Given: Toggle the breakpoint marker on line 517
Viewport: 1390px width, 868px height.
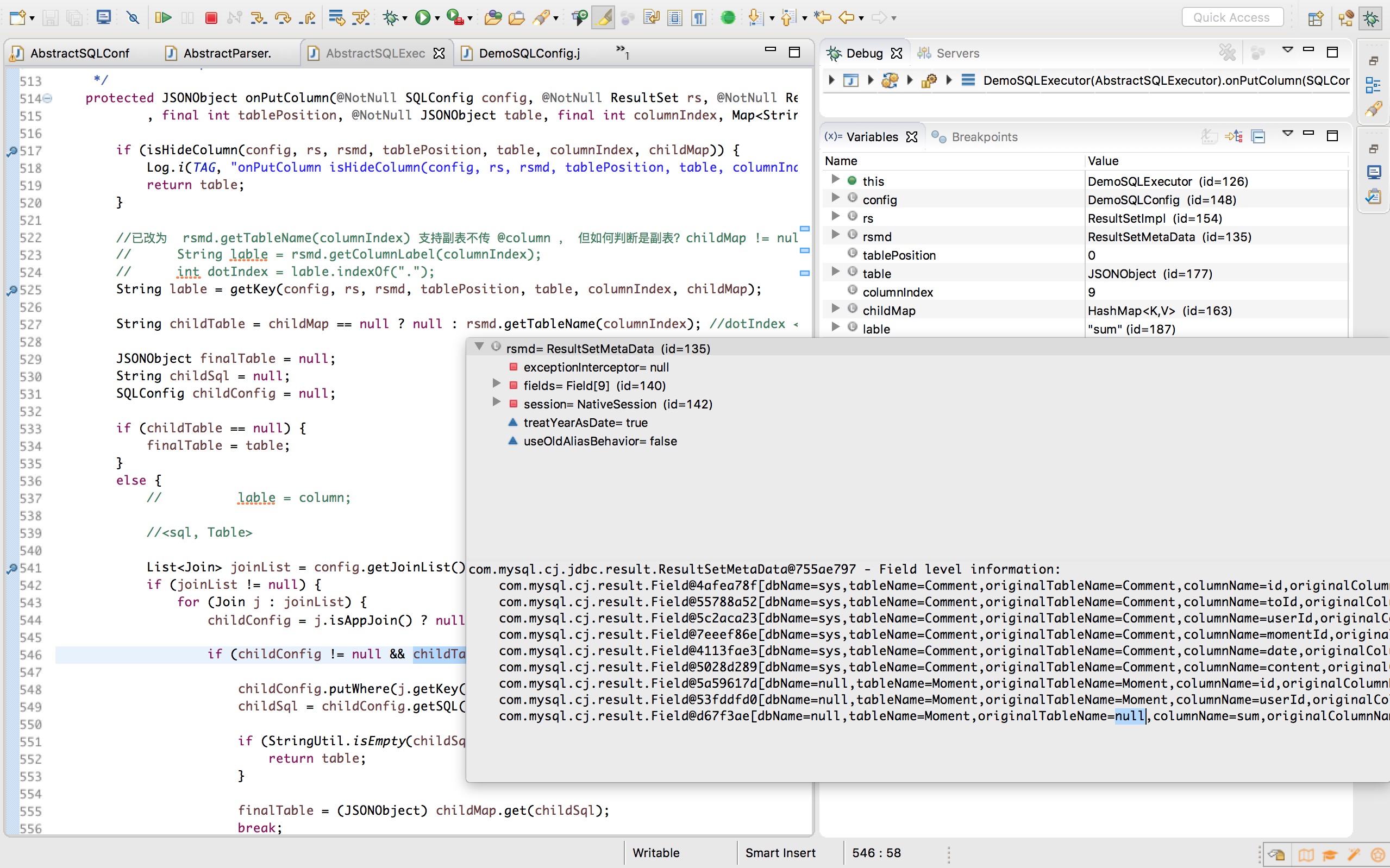Looking at the screenshot, I should (11, 151).
